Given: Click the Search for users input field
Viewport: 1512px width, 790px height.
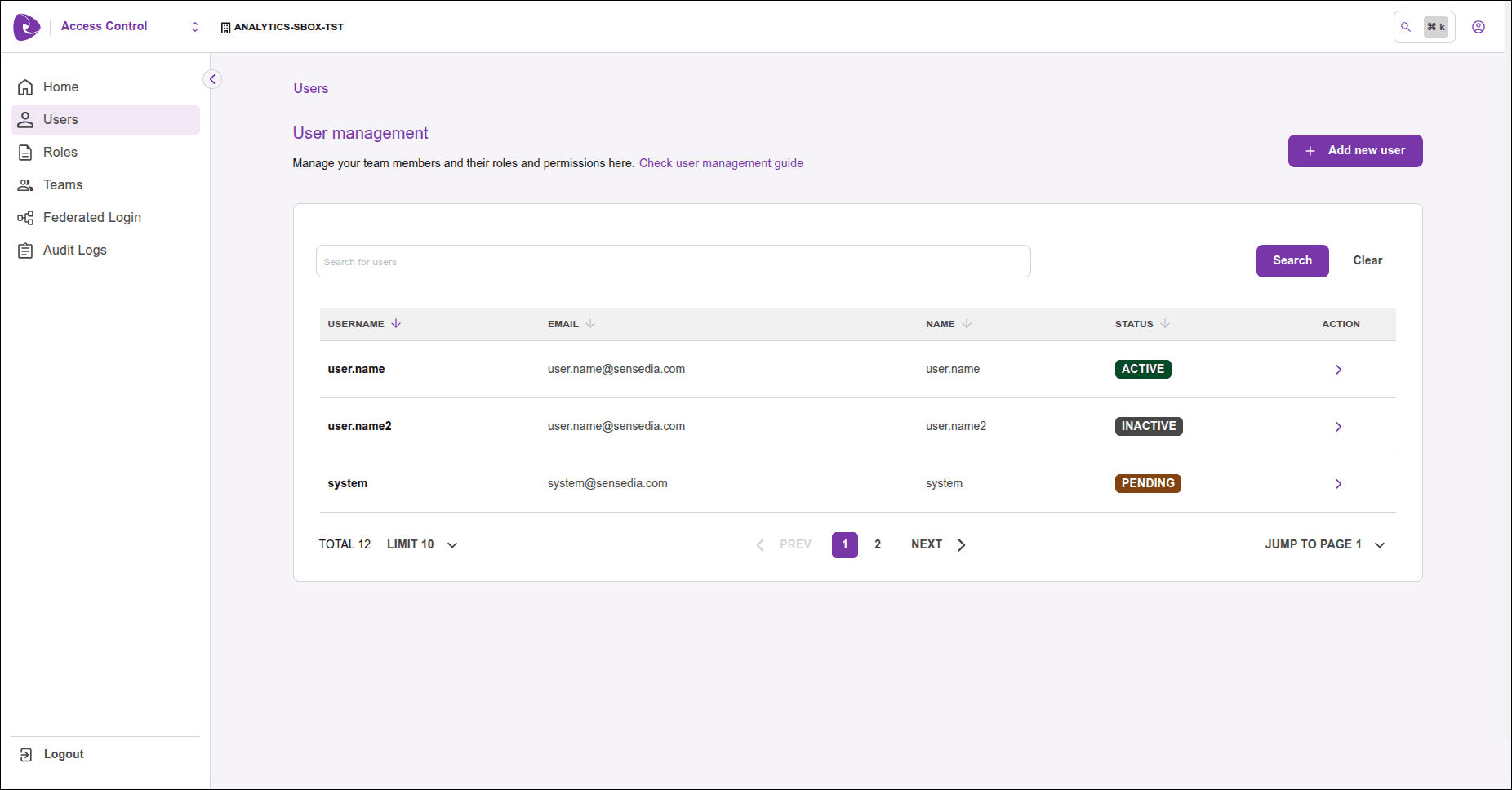Looking at the screenshot, I should coord(673,261).
